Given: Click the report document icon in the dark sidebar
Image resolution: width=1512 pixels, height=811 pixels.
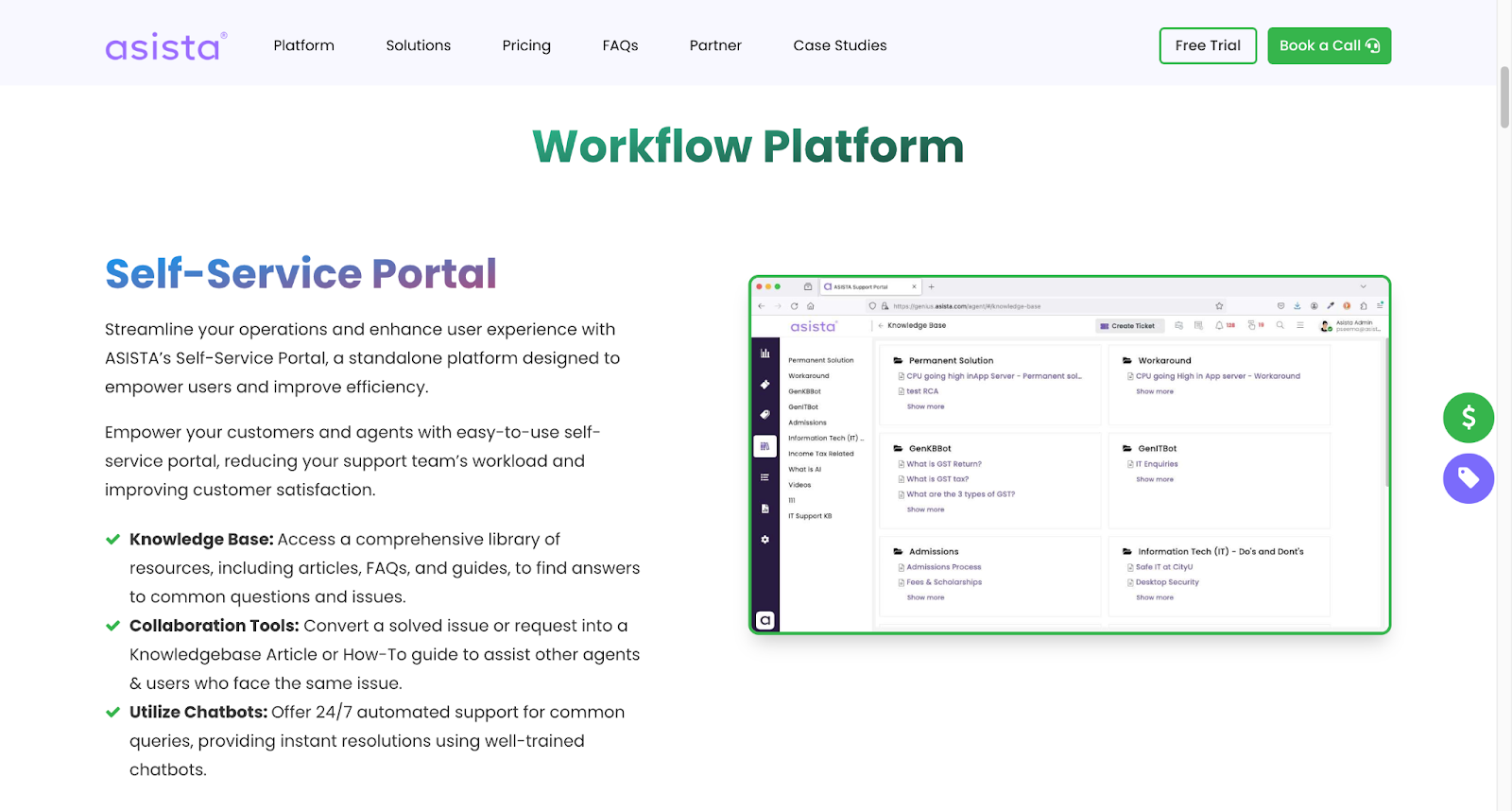Looking at the screenshot, I should click(x=765, y=509).
